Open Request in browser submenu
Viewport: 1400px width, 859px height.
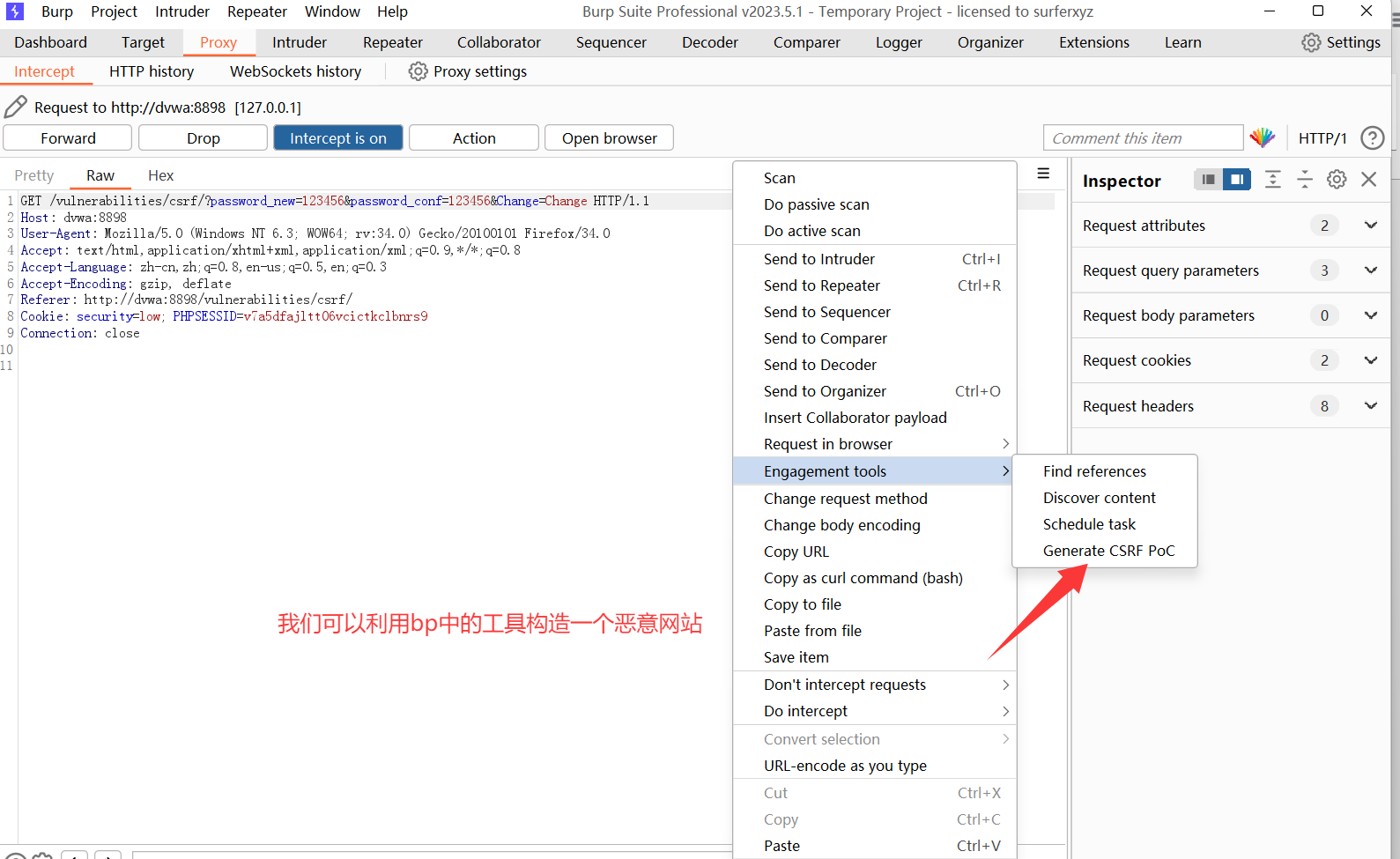(x=875, y=444)
